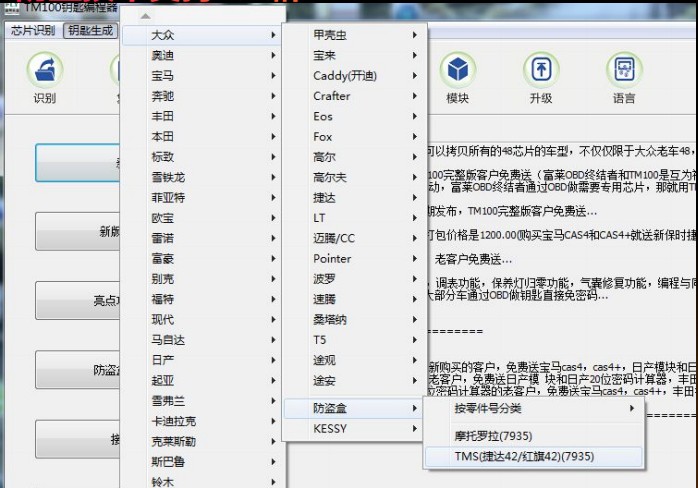Open the 菲亚特 brand entry
The width and height of the screenshot is (698, 488).
pos(201,198)
